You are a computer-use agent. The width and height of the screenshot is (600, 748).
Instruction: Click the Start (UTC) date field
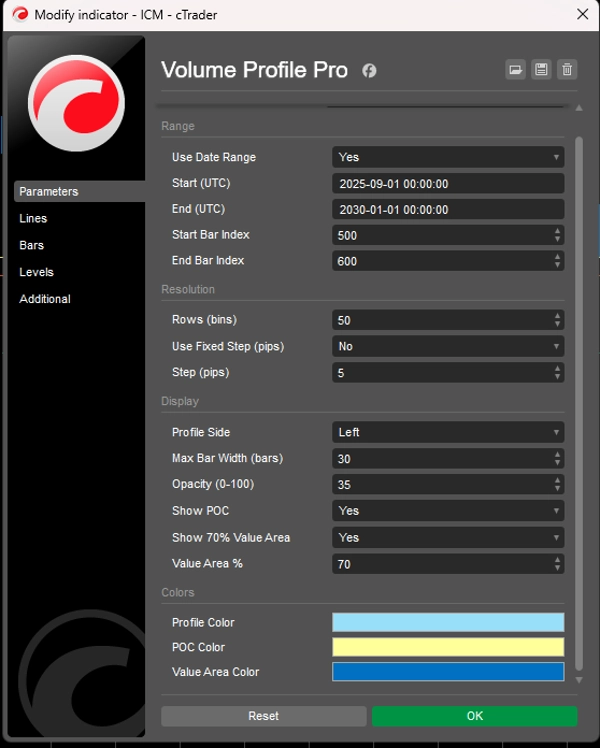(x=448, y=184)
